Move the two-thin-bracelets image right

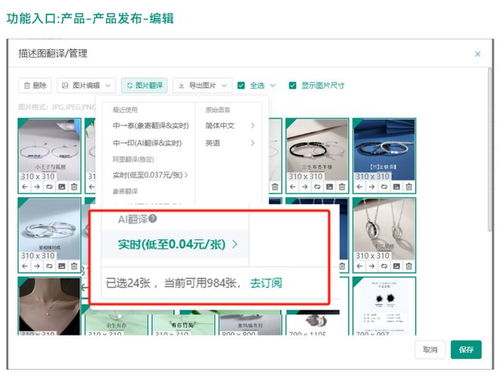37,187
